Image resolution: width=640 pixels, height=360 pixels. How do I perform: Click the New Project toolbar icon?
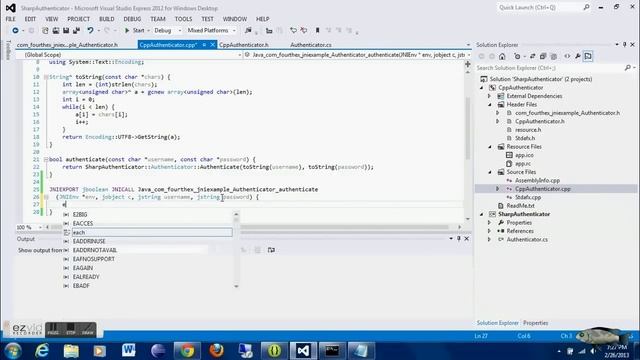tap(45, 31)
